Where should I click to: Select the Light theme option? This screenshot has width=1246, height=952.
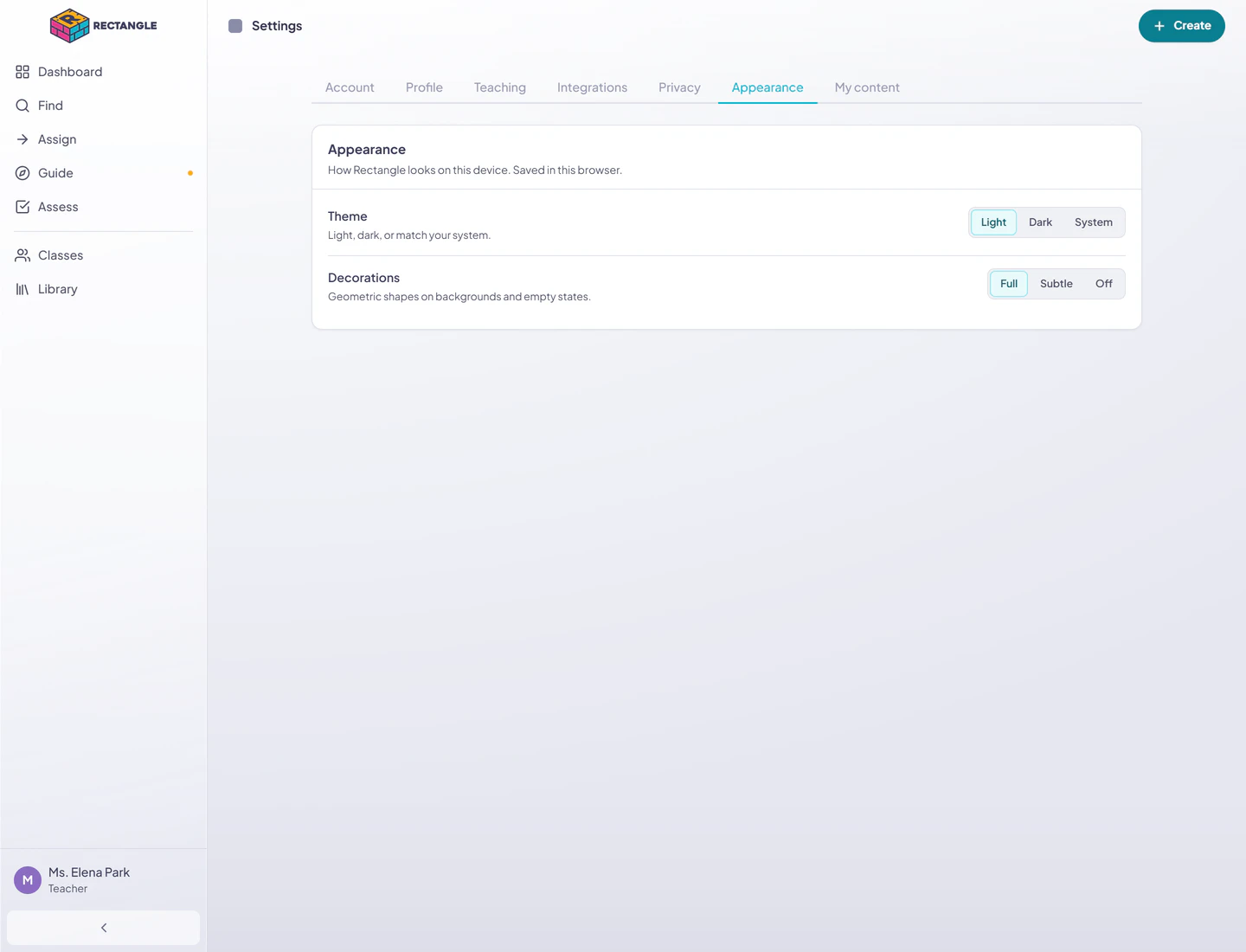pos(993,222)
